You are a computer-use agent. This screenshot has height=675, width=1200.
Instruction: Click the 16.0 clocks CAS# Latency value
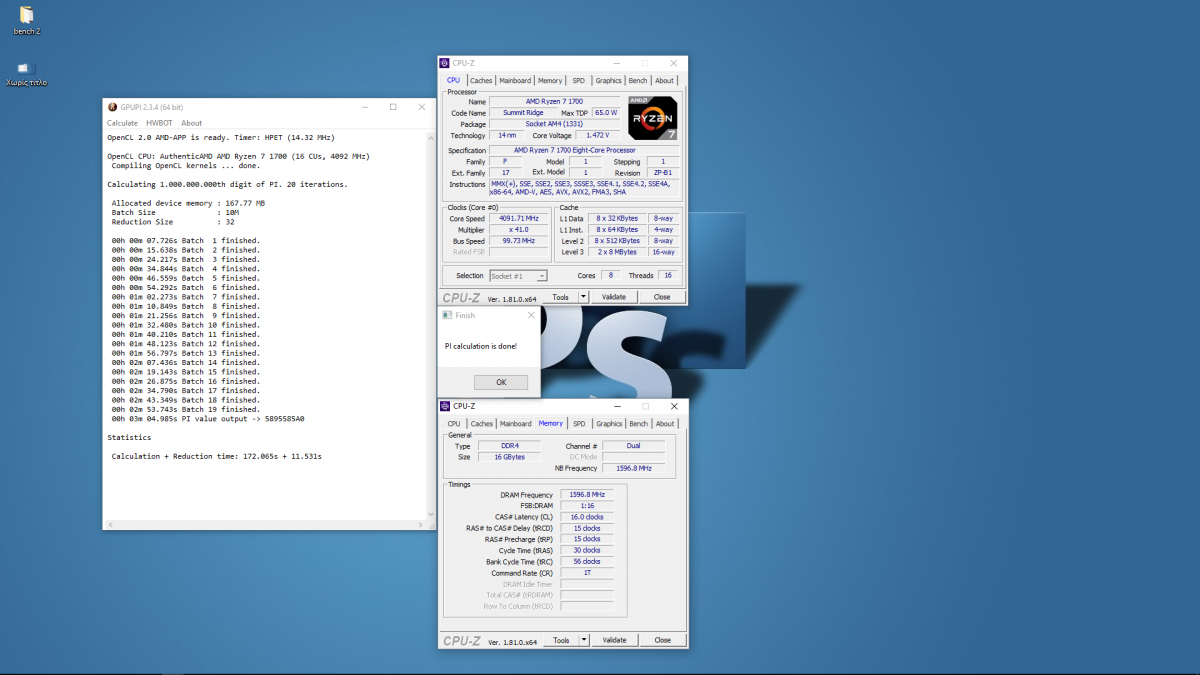coord(587,517)
